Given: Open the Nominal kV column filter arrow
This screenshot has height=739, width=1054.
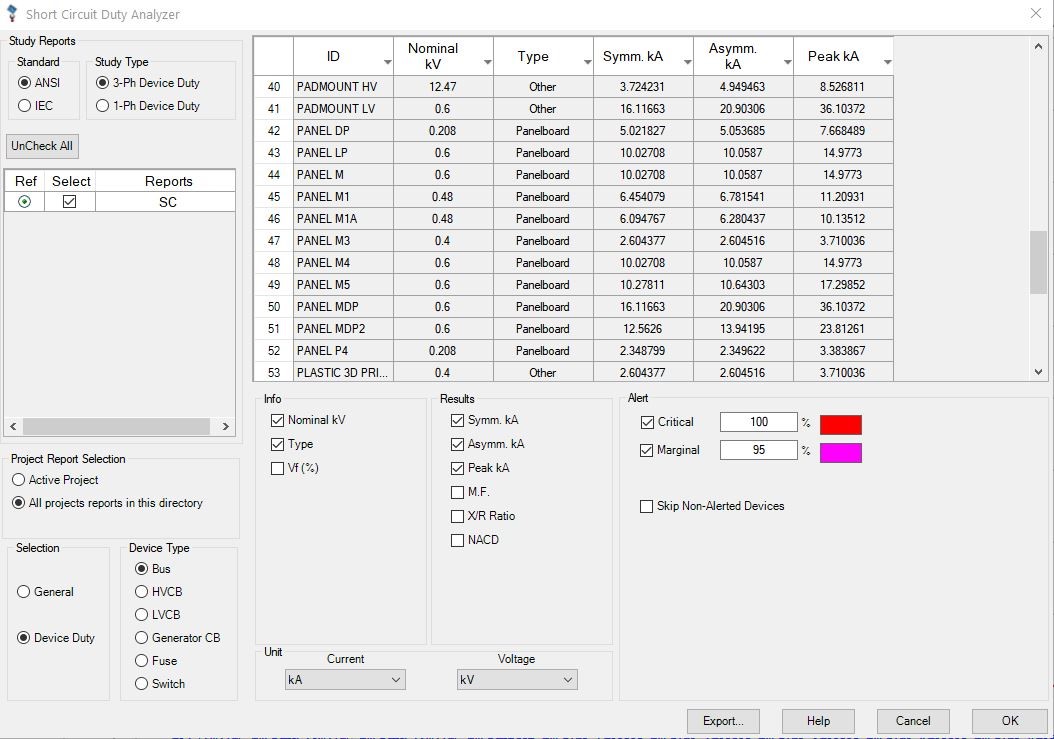Looking at the screenshot, I should pos(487,63).
